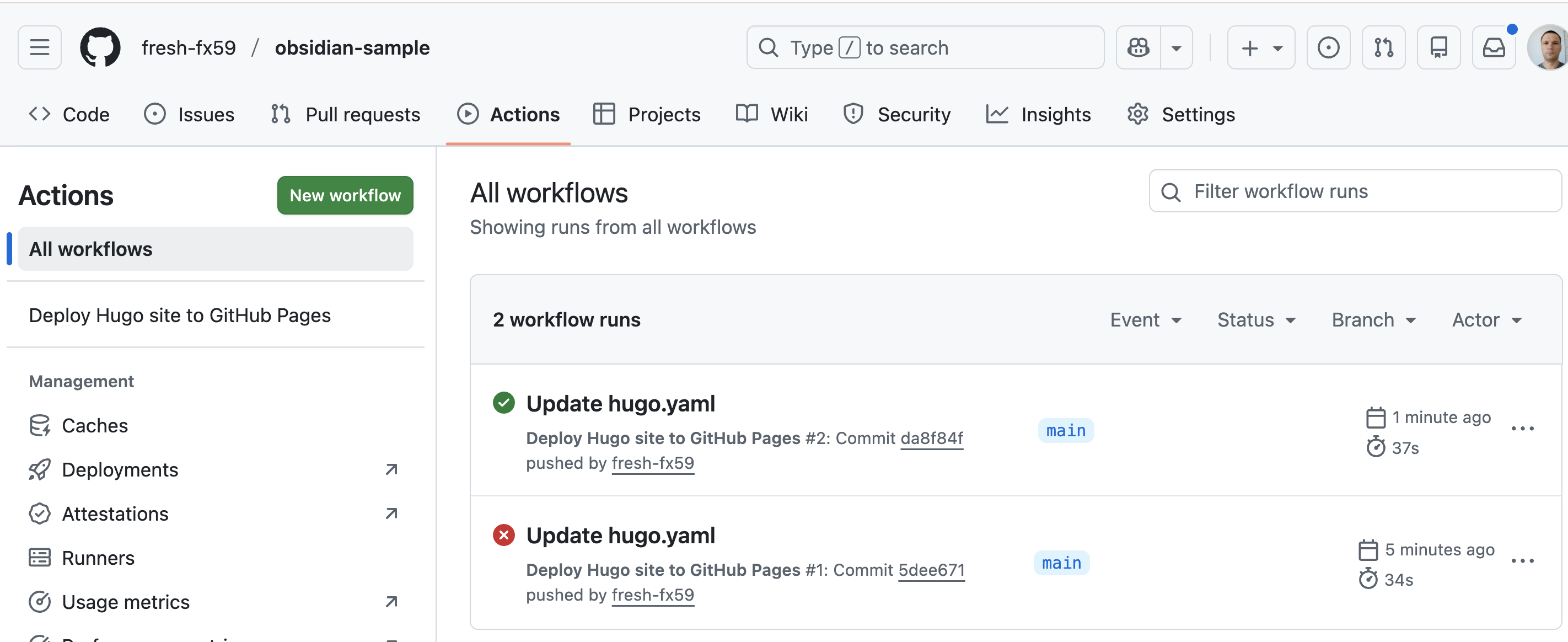Click the New workflow button
1568x642 pixels.
click(x=345, y=196)
